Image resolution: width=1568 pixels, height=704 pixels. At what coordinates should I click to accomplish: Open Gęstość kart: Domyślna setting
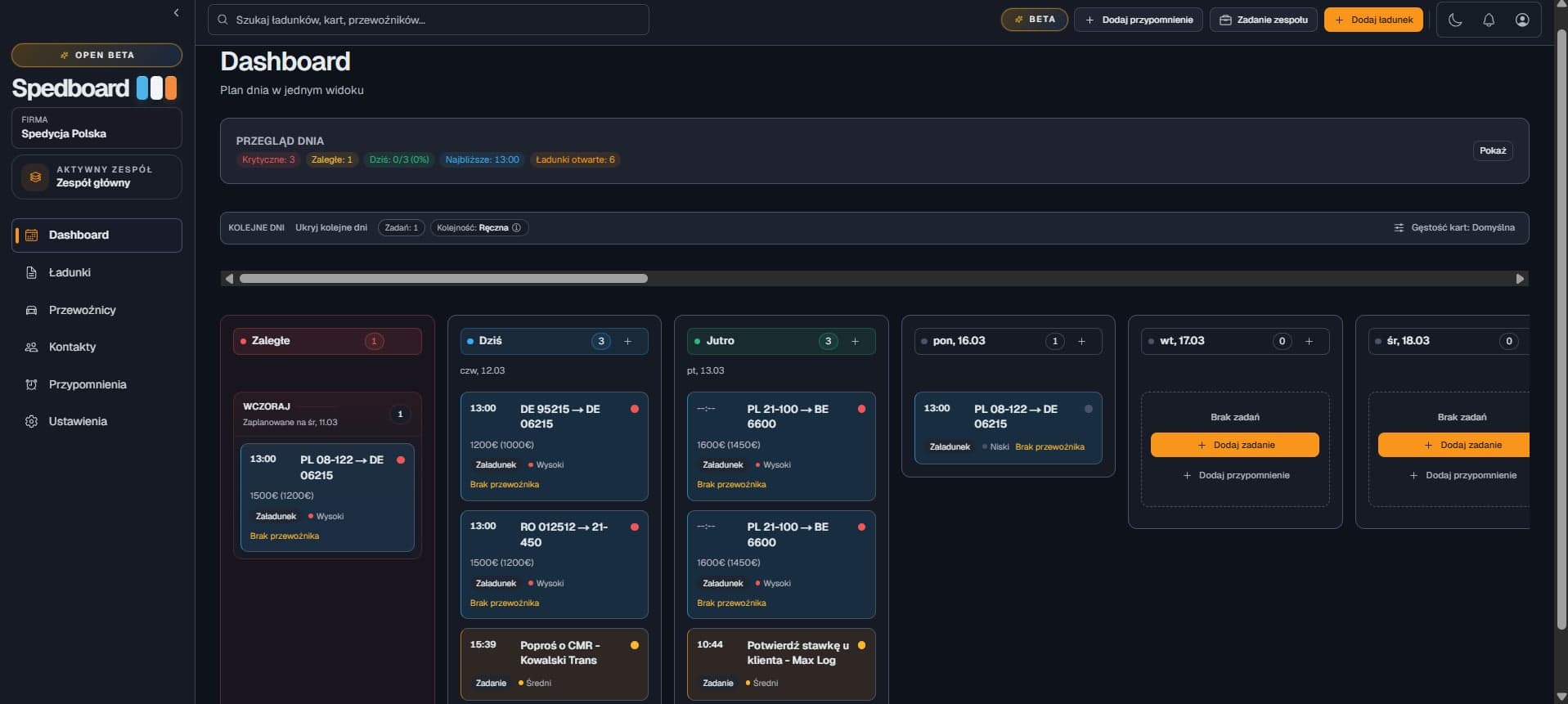1454,227
